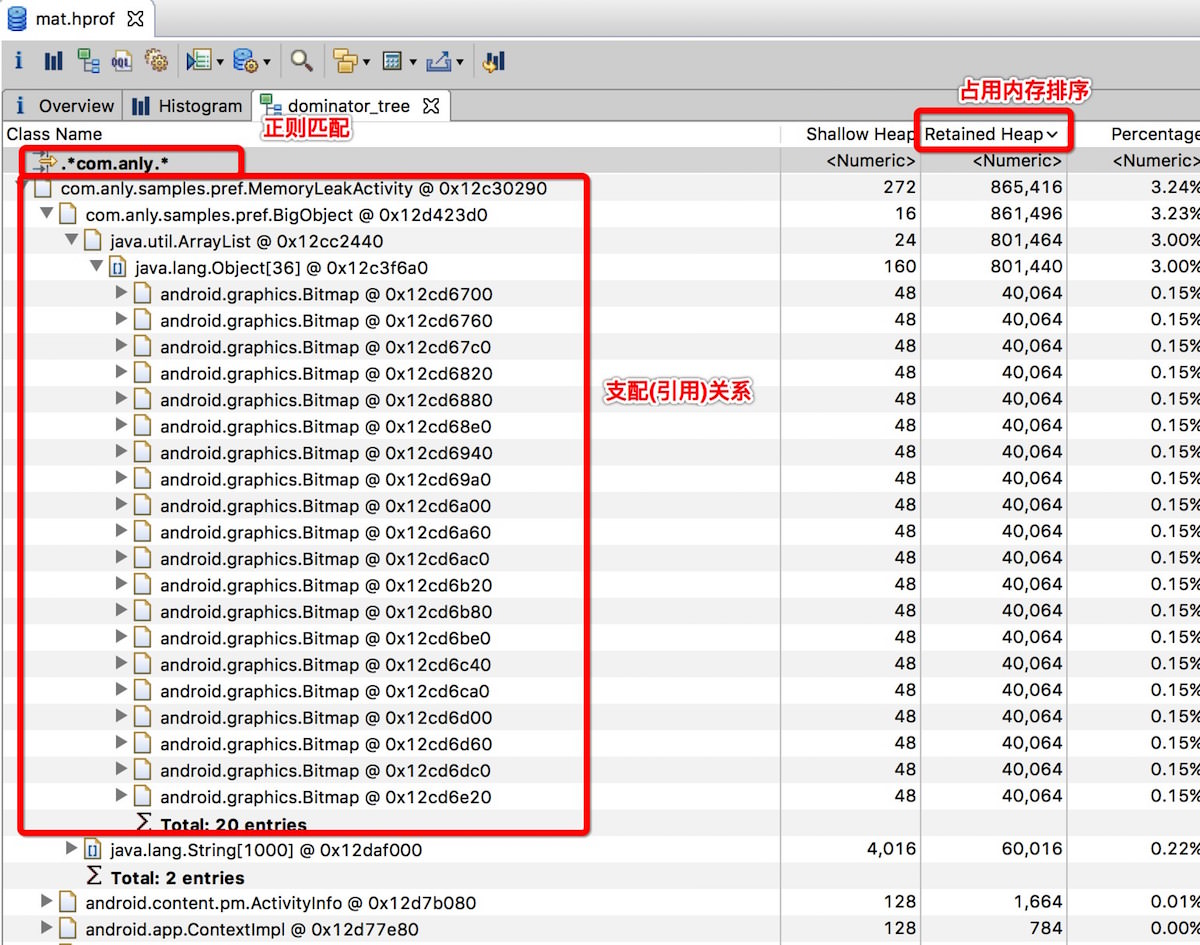
Task: Collapse the BigObject @ 0x12d423d0 node
Action: click(47, 213)
